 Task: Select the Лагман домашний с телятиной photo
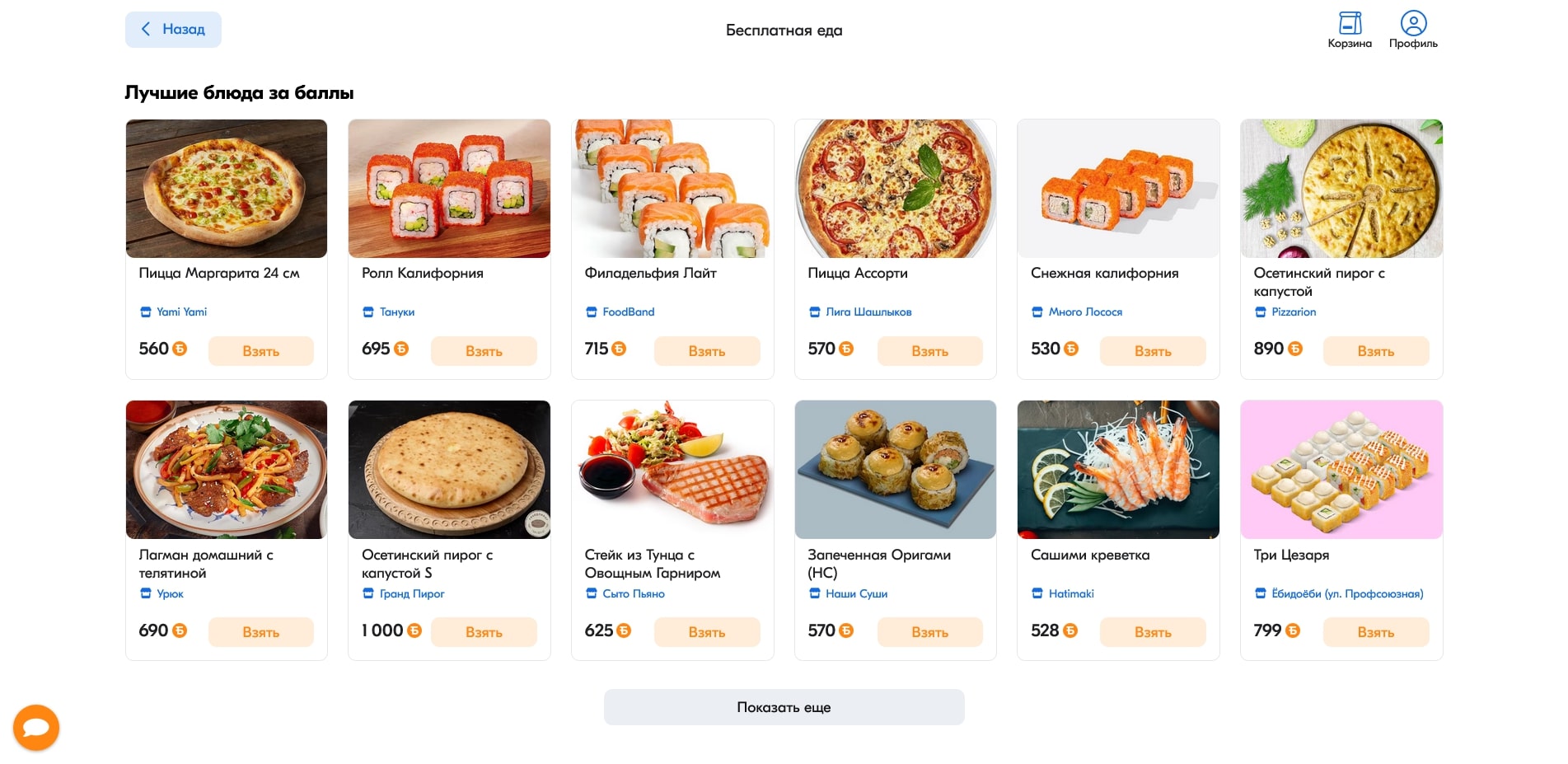(x=227, y=470)
